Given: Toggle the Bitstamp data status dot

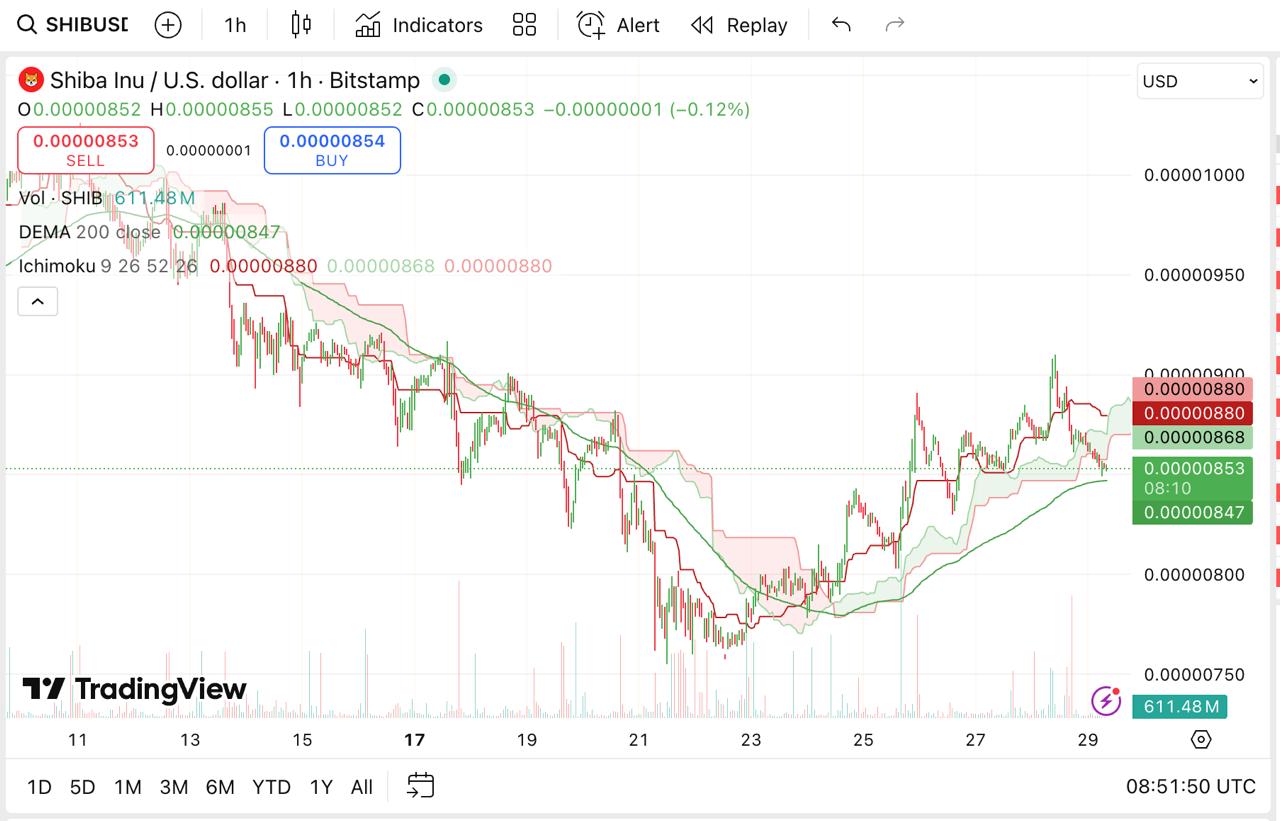Looking at the screenshot, I should pyautogui.click(x=443, y=79).
